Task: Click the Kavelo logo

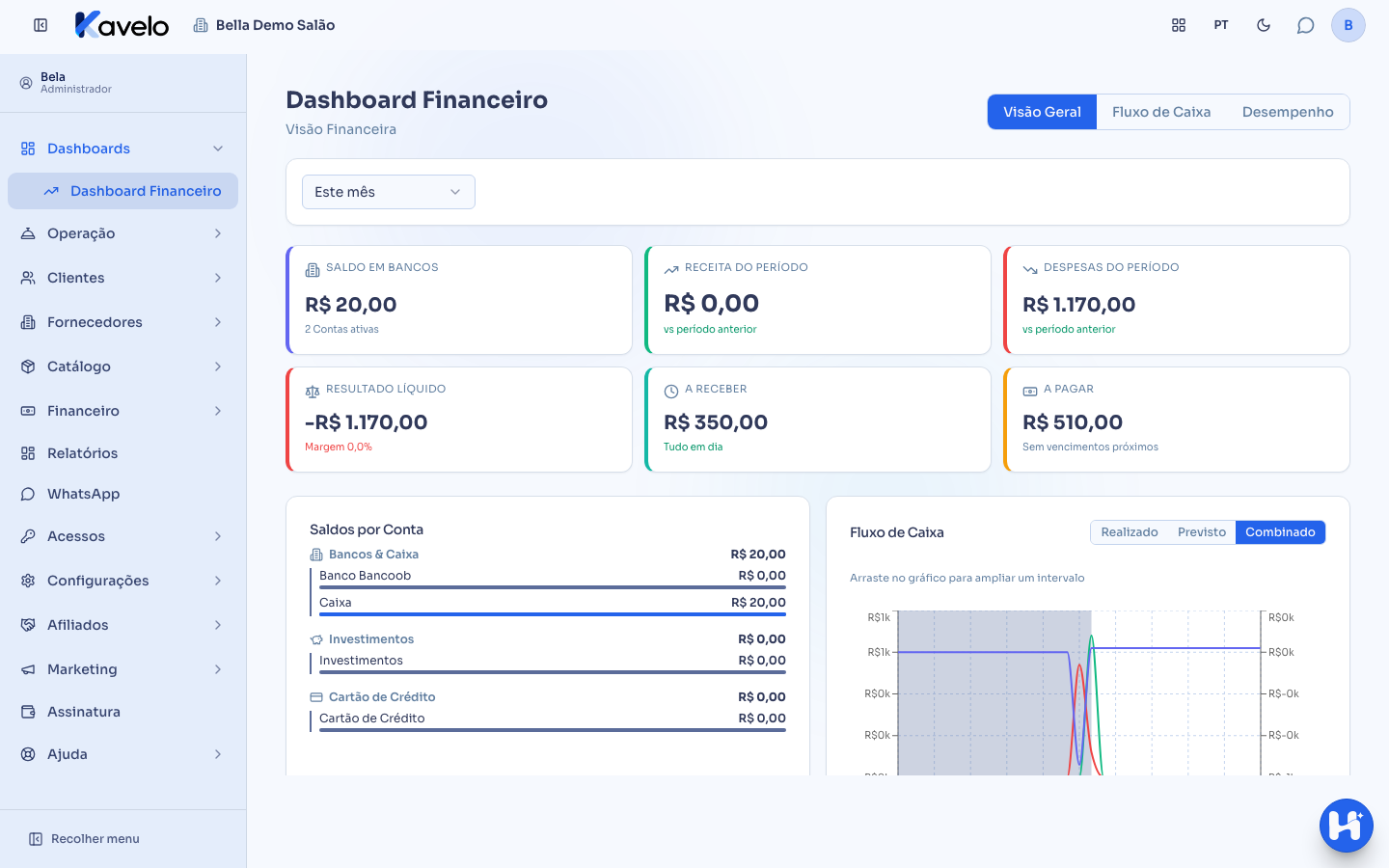Action: click(122, 25)
